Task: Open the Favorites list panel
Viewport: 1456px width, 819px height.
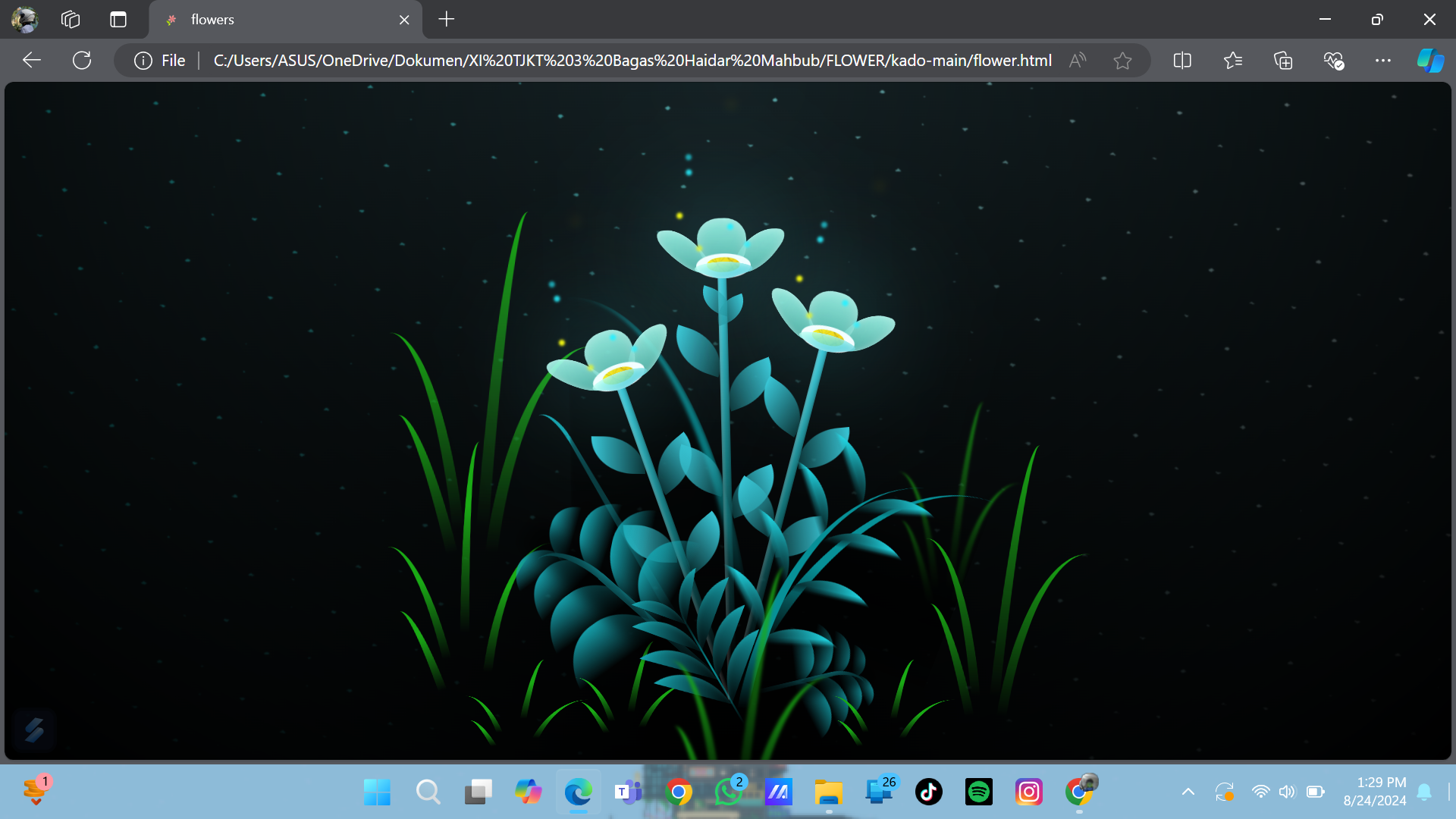Action: coord(1233,60)
